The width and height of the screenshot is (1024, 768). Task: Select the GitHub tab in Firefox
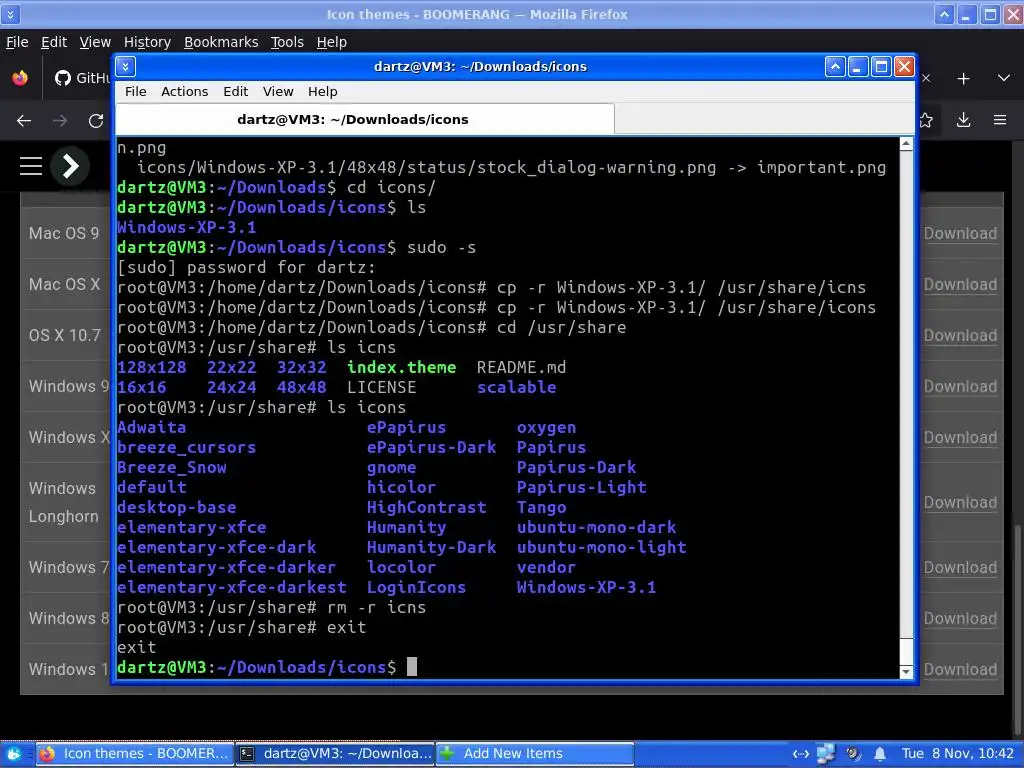82,78
